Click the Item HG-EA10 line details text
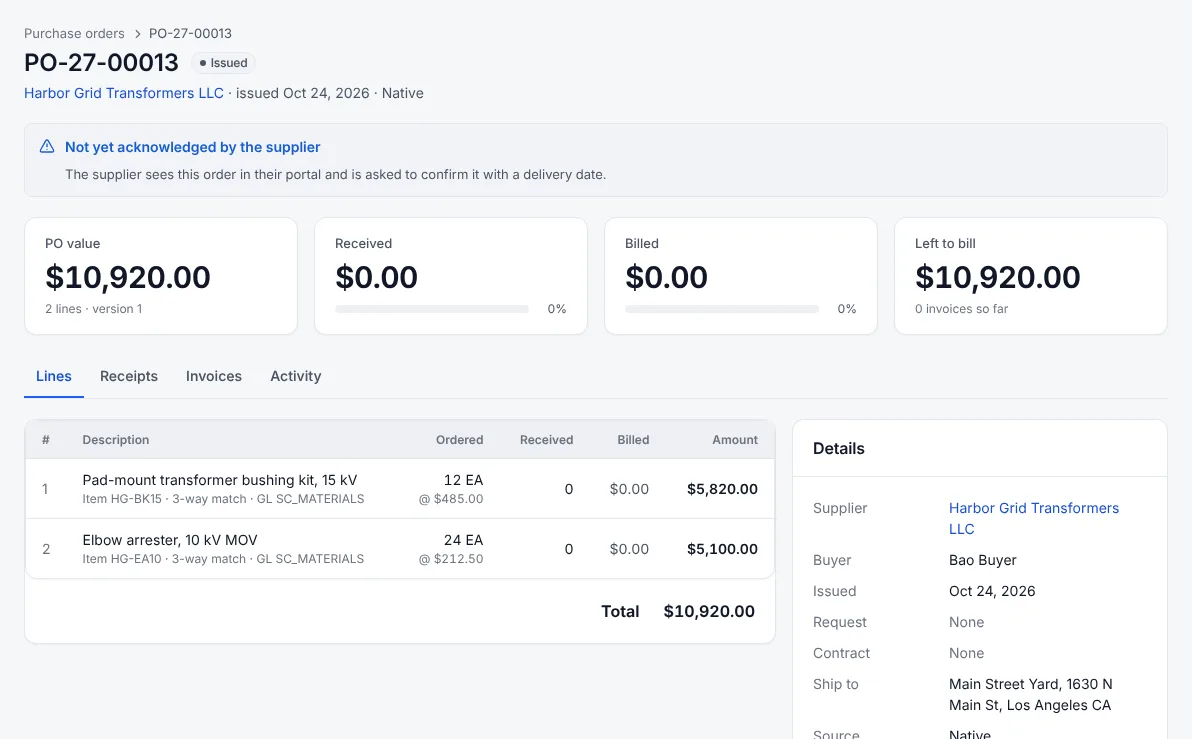 click(x=223, y=559)
